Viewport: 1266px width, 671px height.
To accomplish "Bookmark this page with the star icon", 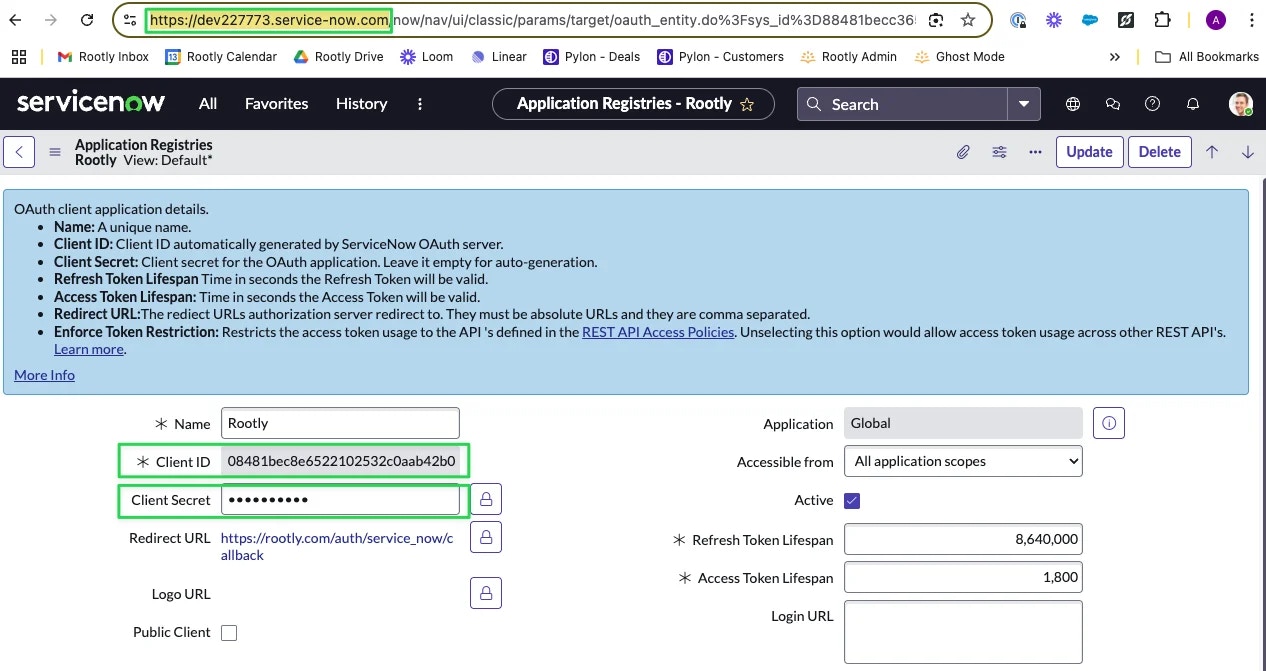I will (967, 20).
